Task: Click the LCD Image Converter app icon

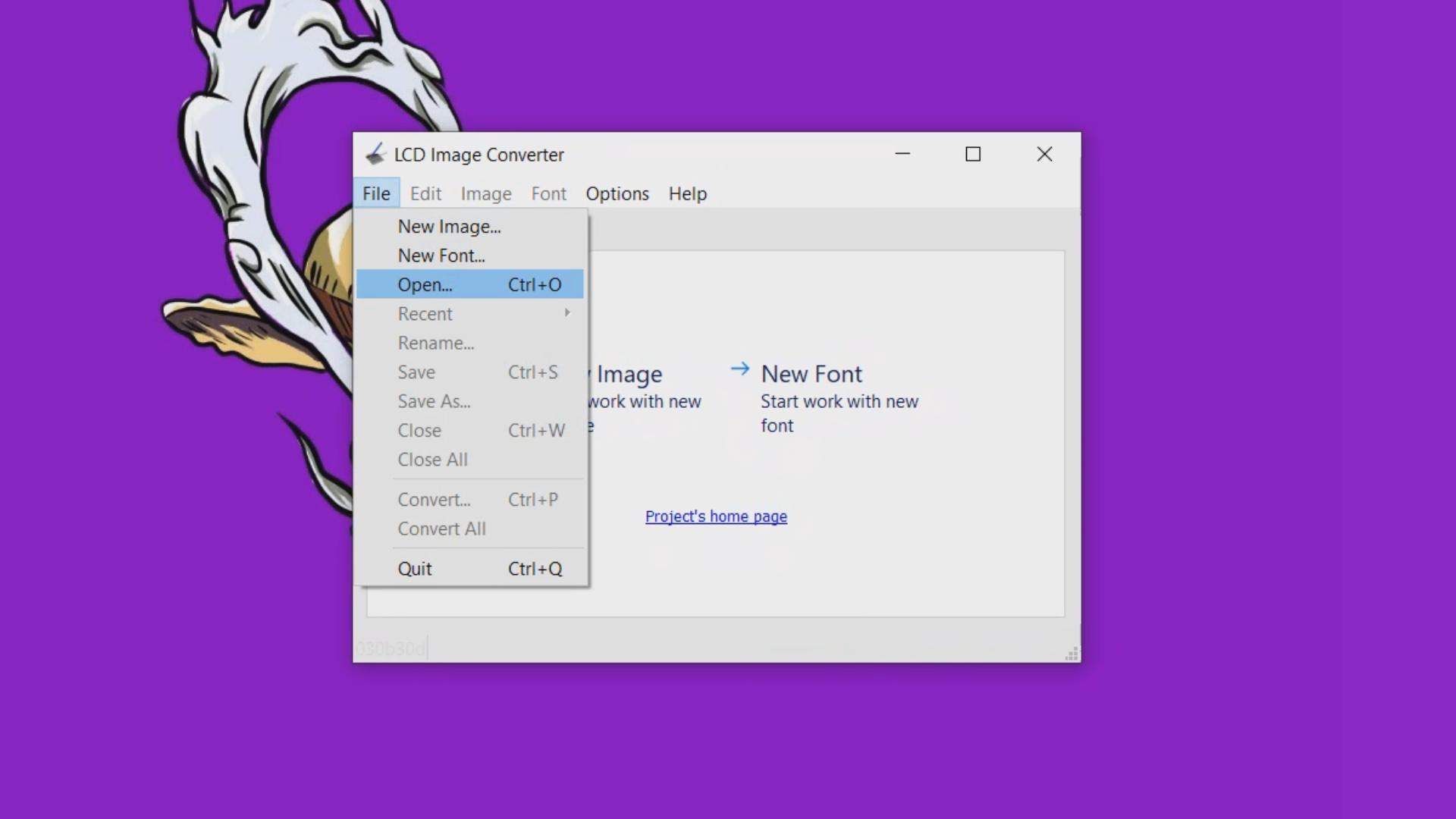Action: [x=375, y=154]
